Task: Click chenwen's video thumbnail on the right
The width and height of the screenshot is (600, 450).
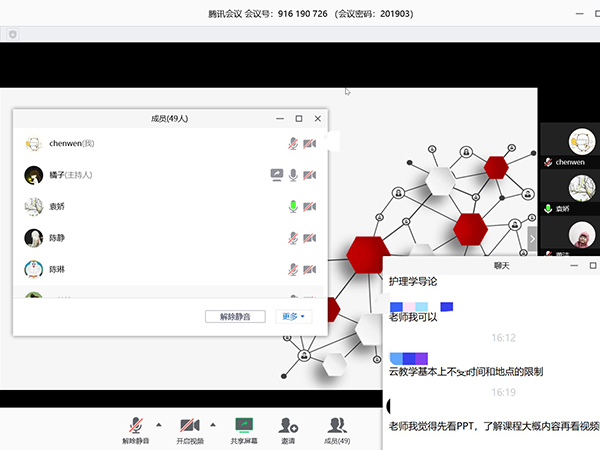Action: [x=570, y=145]
